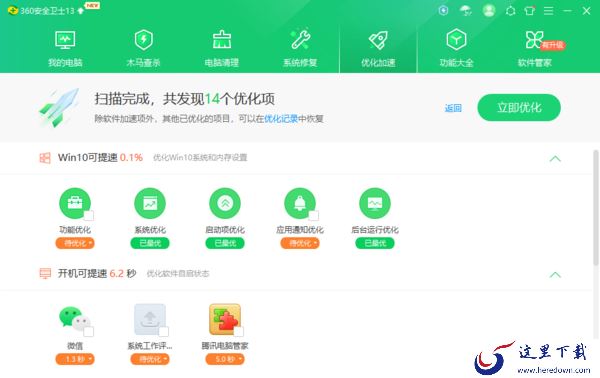
Task: Click the title bar shield icon
Action: pos(443,10)
